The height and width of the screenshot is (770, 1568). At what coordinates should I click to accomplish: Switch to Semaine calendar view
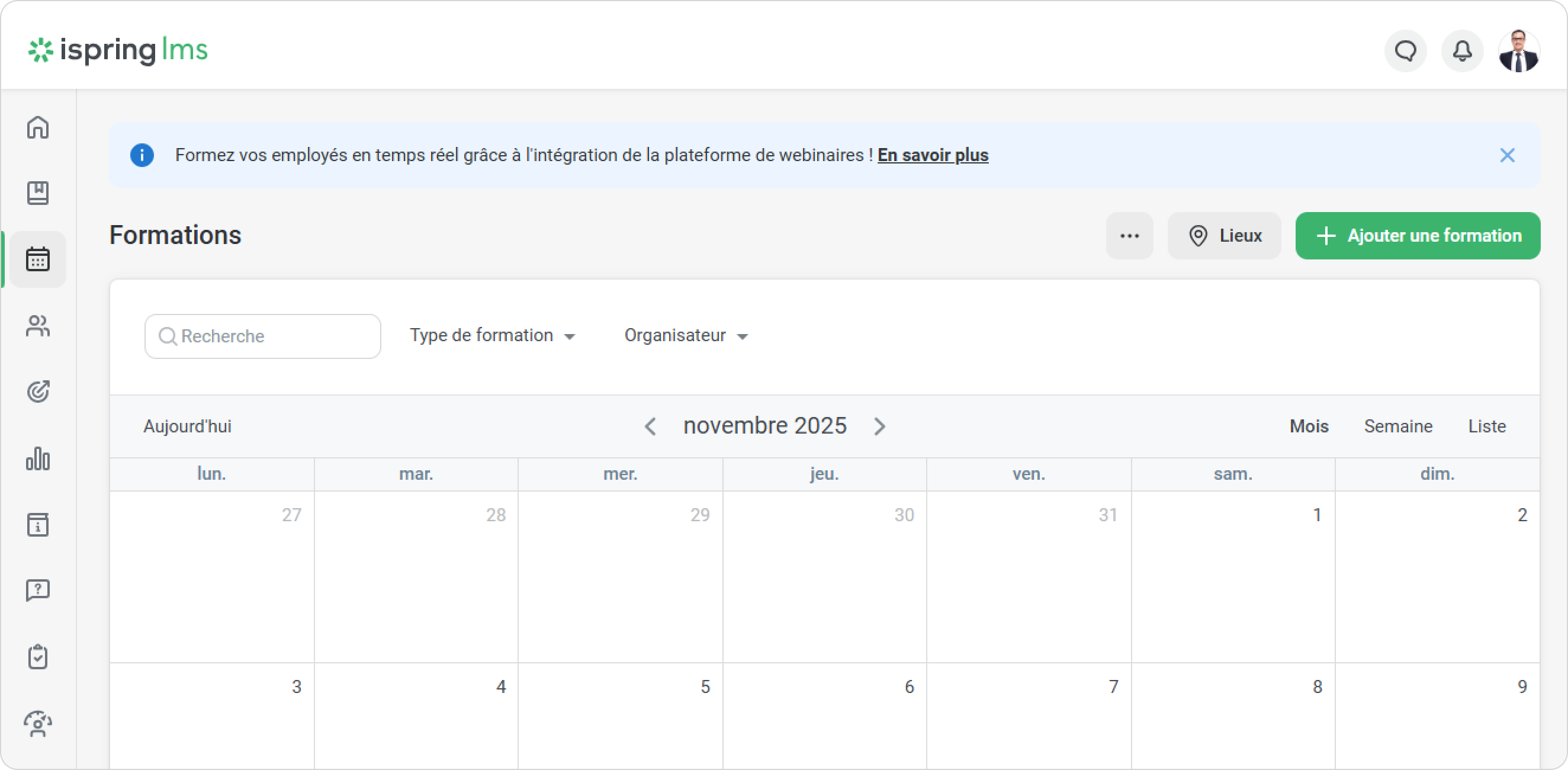coord(1397,426)
